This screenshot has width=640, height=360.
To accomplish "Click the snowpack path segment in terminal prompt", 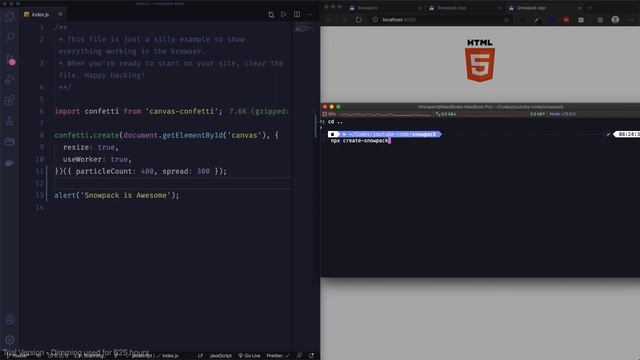I will click(424, 134).
